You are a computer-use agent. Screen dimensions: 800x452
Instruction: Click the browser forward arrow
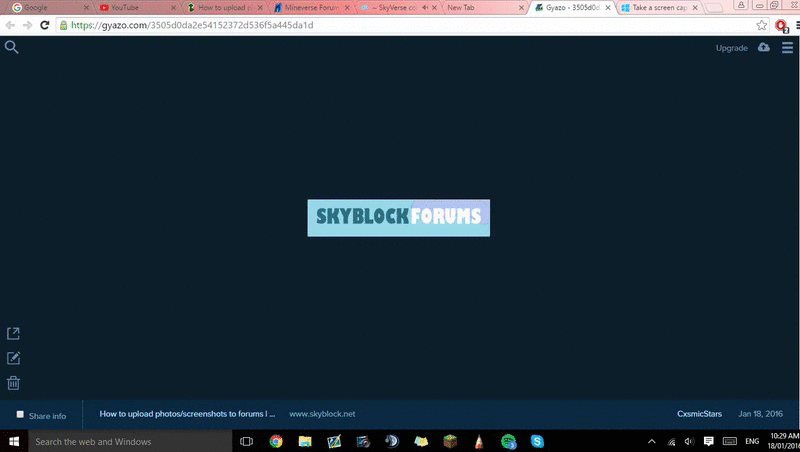[28, 25]
